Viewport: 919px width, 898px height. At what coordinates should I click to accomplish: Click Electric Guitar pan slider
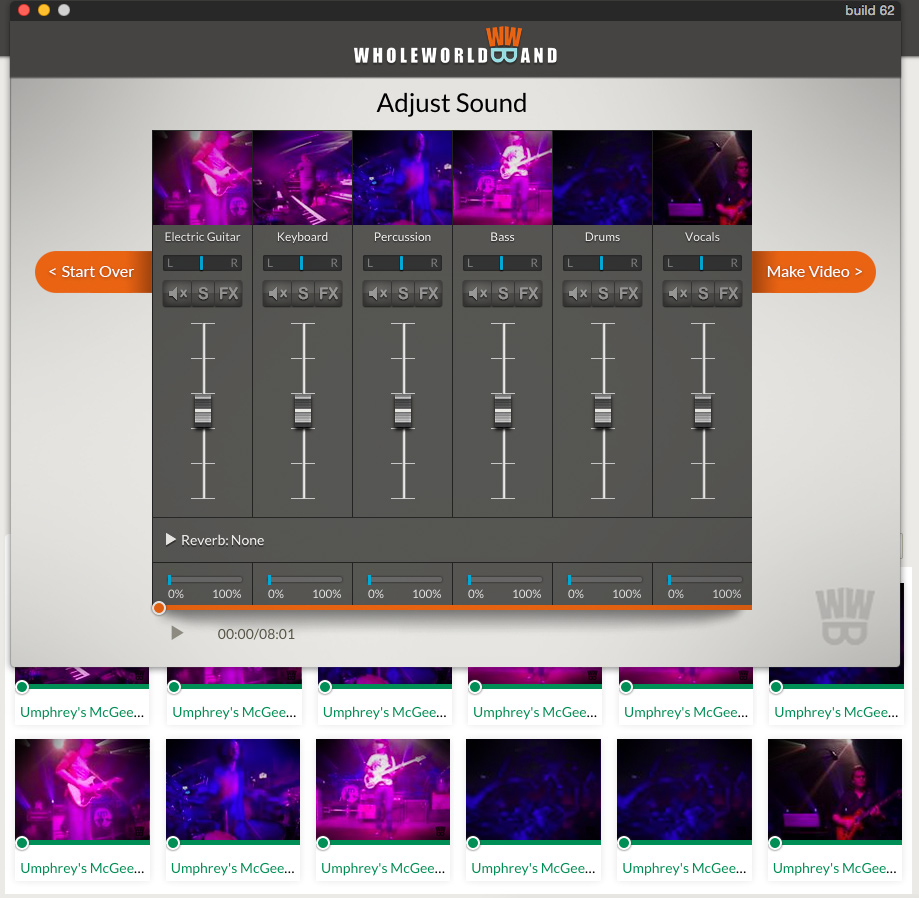(x=202, y=263)
